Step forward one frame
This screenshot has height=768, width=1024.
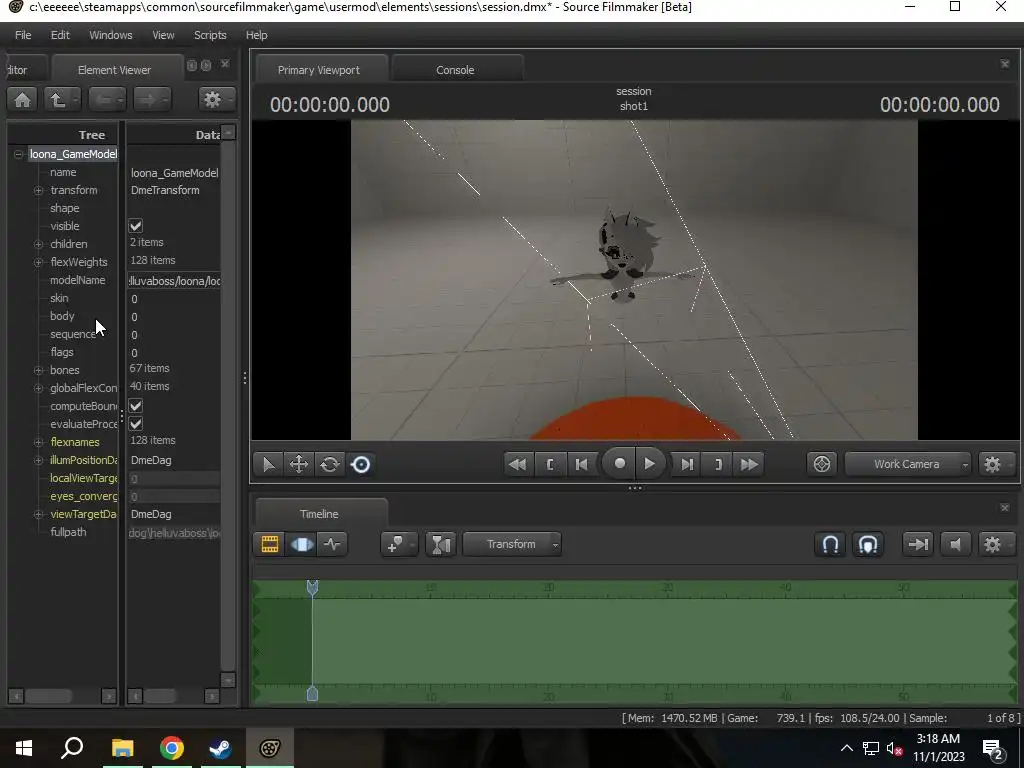tap(686, 464)
